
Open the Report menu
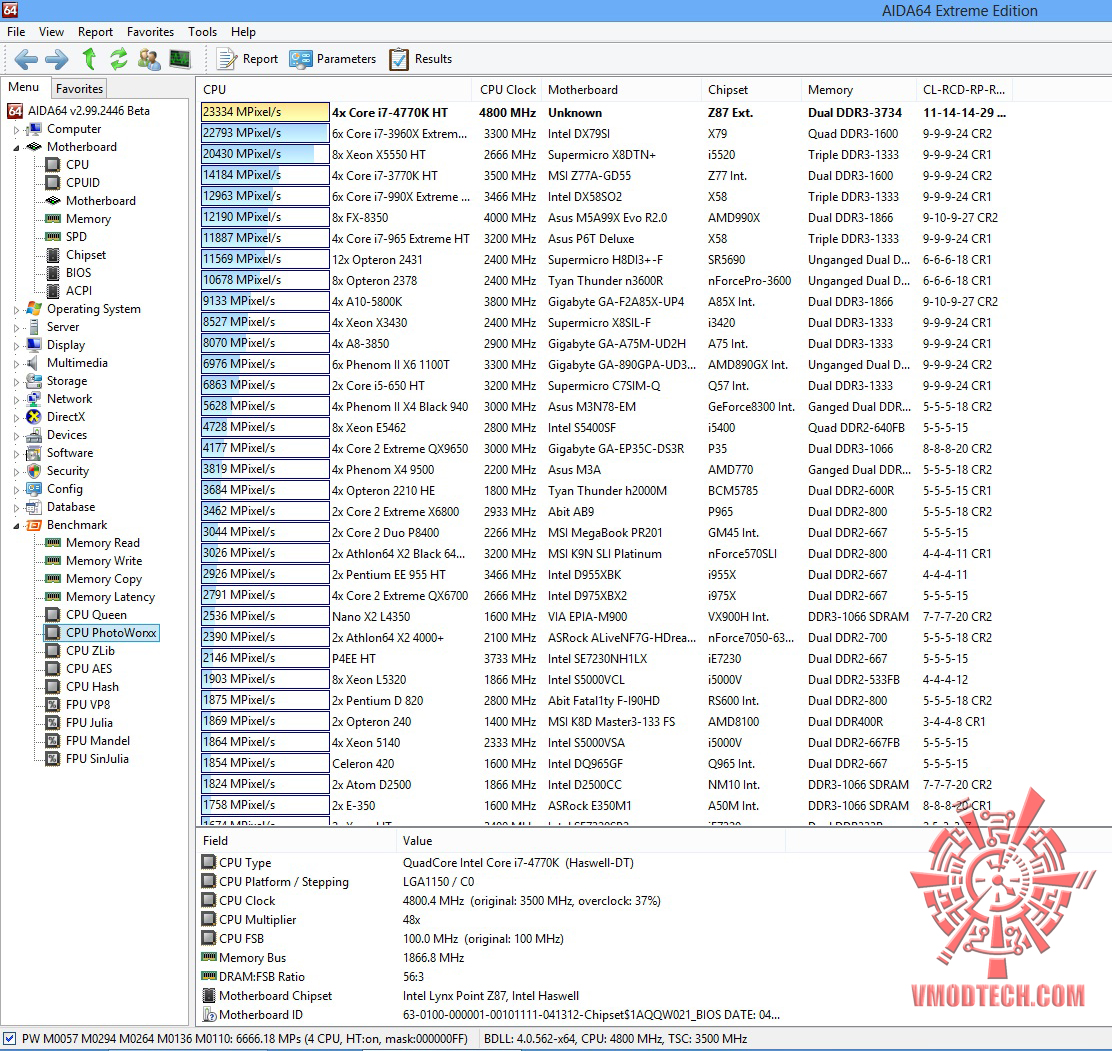95,32
